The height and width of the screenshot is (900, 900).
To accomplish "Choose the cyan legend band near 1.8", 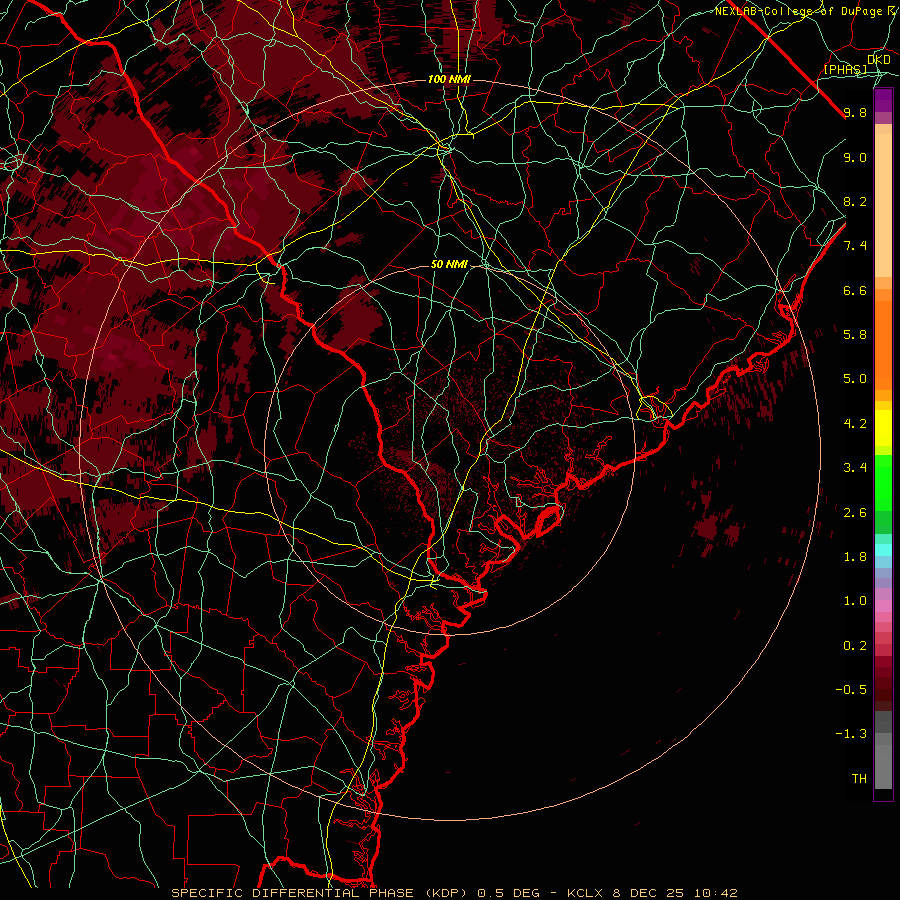I will tap(883, 550).
